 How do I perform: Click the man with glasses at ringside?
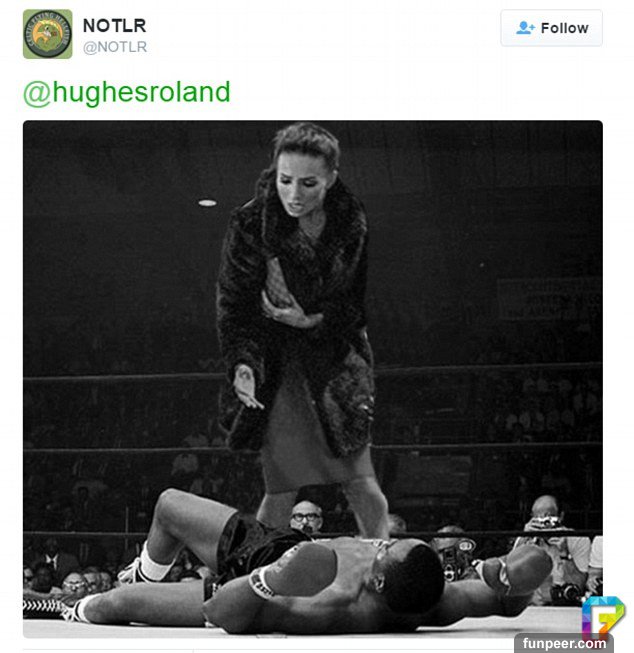tap(307, 517)
